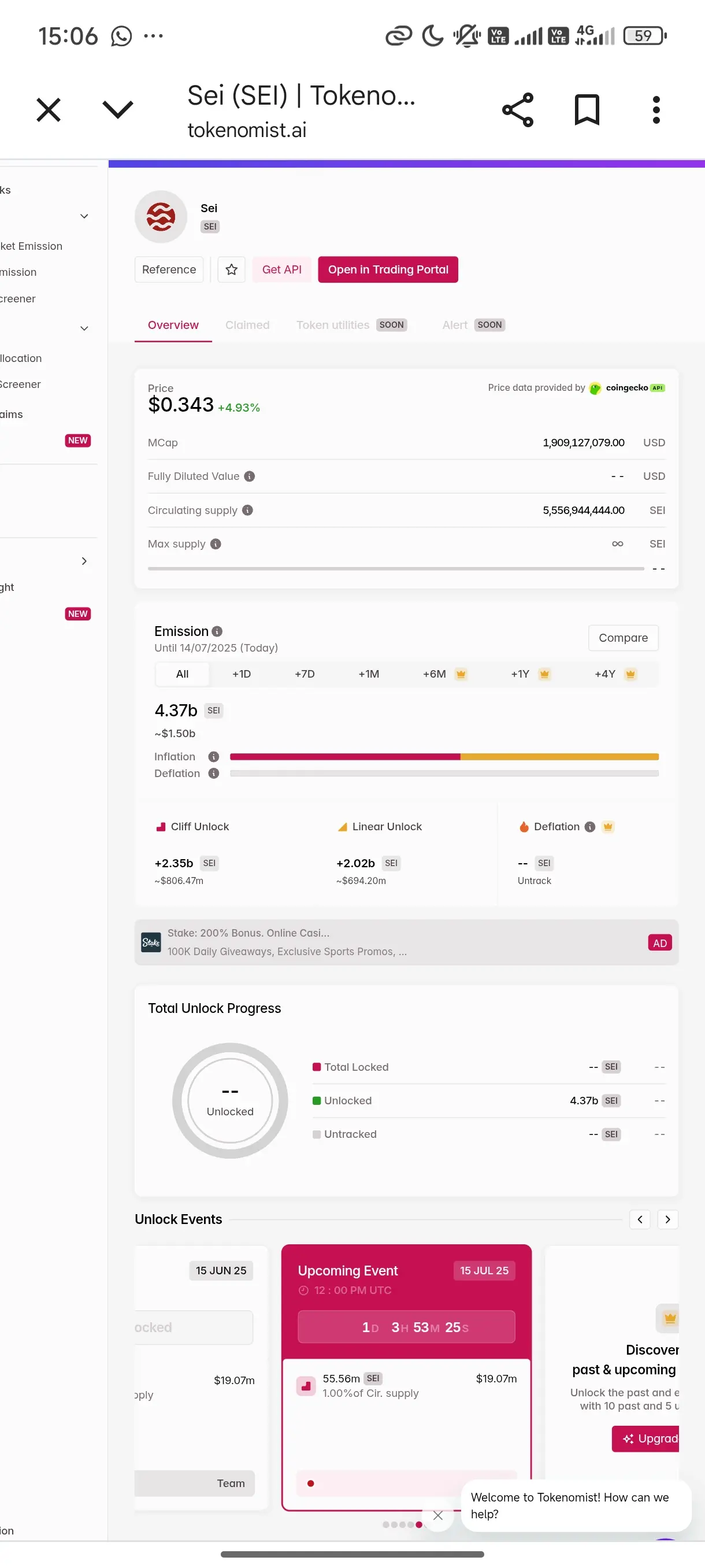This screenshot has width=705, height=1568.
Task: Click the Get API button
Action: click(281, 269)
